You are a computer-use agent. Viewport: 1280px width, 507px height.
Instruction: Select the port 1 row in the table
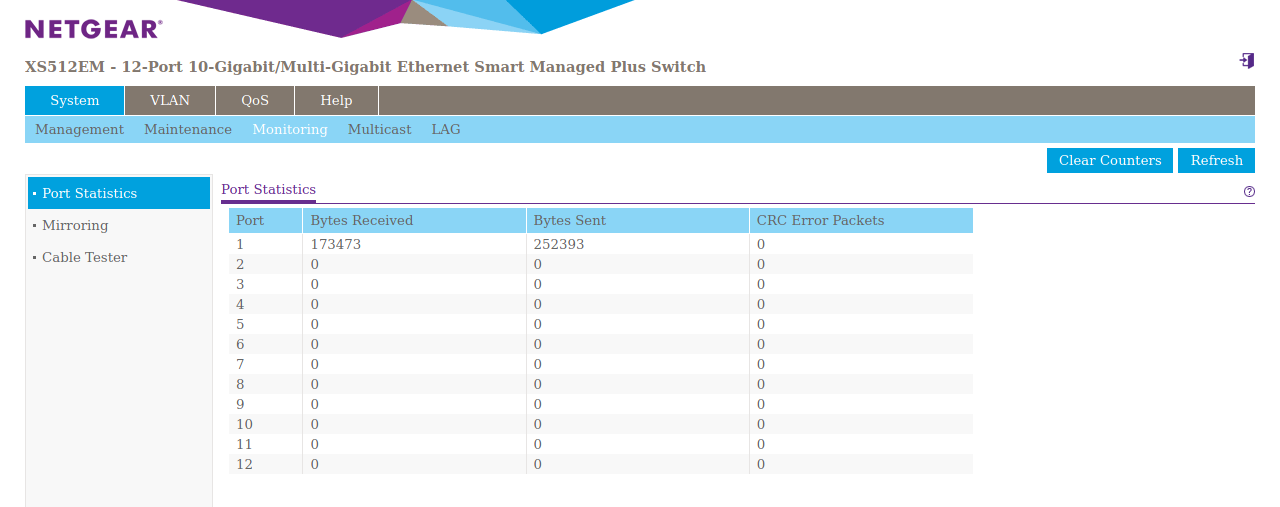point(600,244)
